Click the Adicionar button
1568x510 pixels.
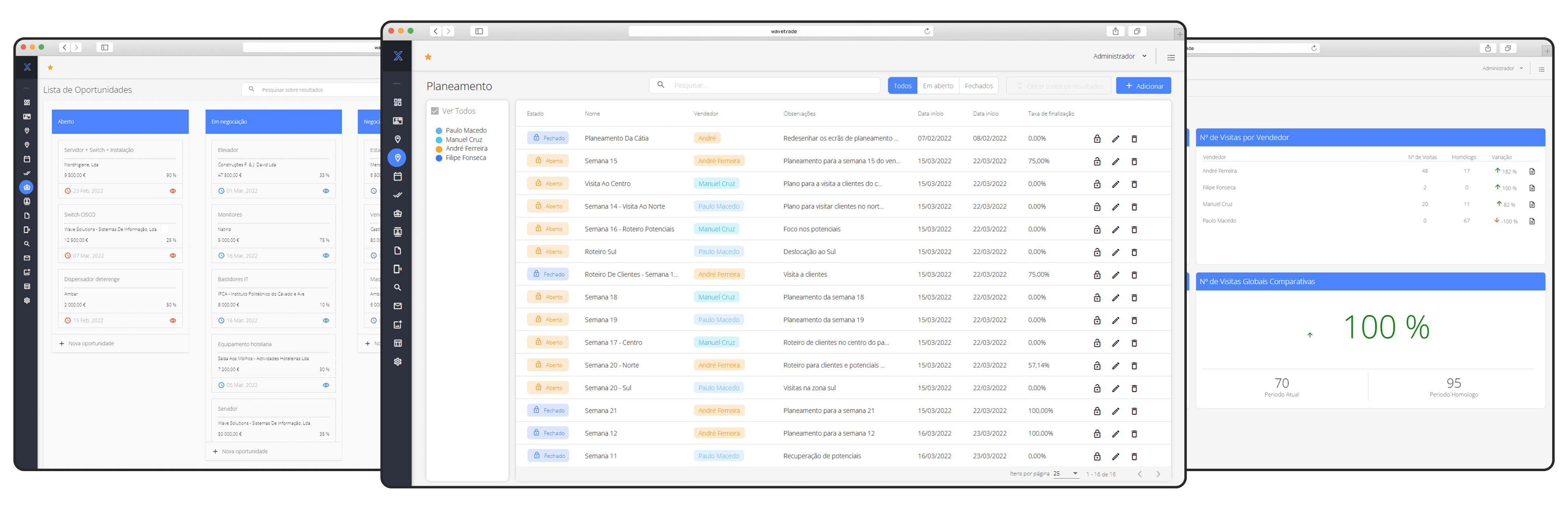pyautogui.click(x=1143, y=86)
